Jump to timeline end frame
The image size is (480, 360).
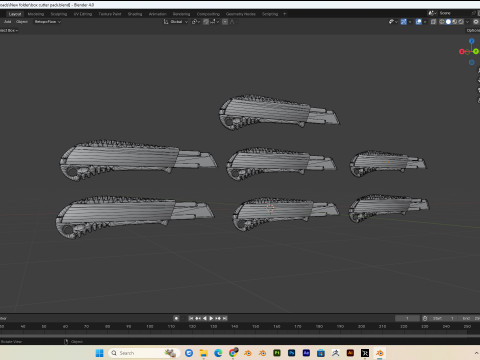click(225, 318)
